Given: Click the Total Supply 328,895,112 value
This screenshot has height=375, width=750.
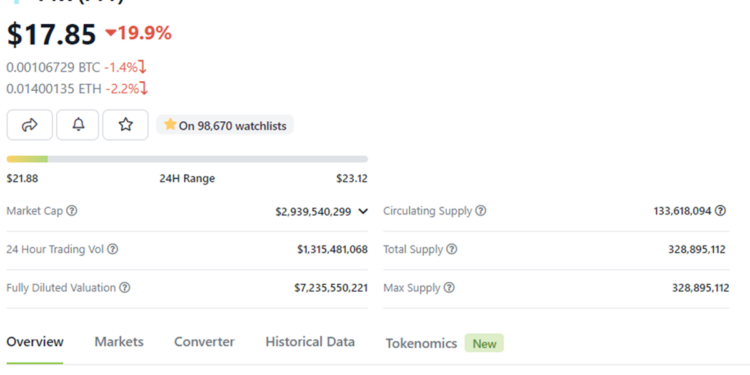Looking at the screenshot, I should click(697, 249).
